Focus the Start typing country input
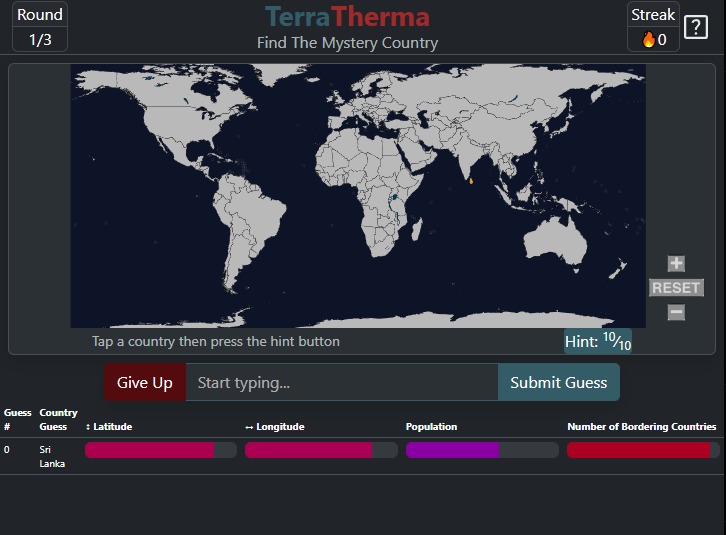Viewport: 726px width, 535px height. coord(342,382)
